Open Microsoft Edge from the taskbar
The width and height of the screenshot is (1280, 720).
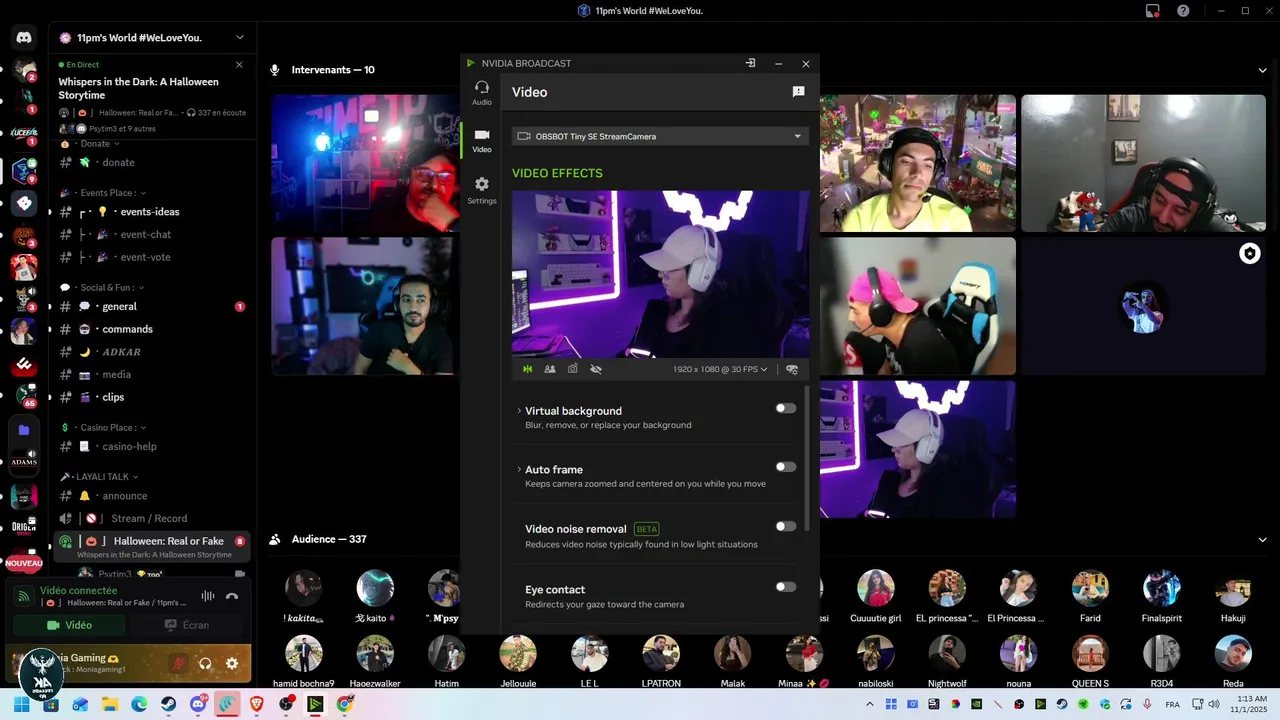pos(139,704)
